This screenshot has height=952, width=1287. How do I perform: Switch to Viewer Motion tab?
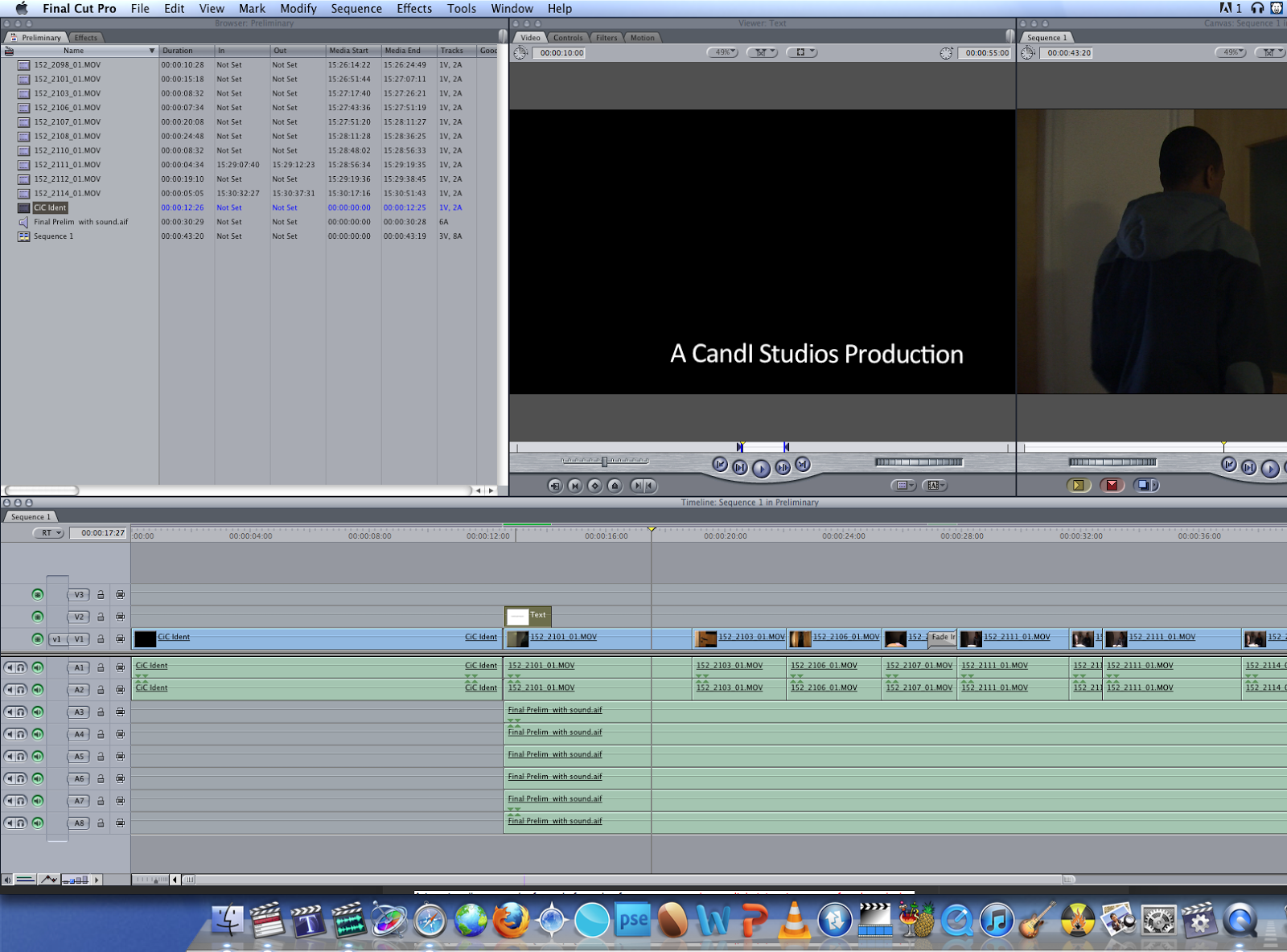642,38
